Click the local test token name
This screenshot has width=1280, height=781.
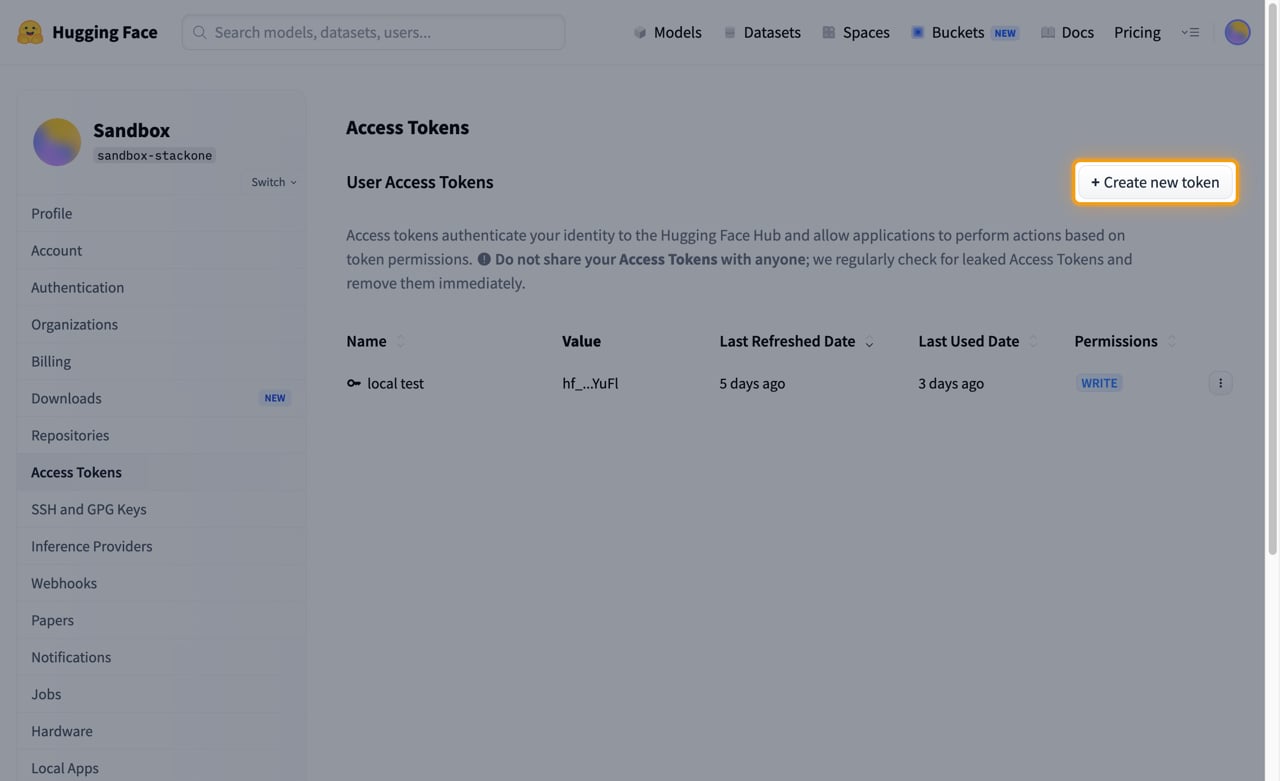point(395,383)
